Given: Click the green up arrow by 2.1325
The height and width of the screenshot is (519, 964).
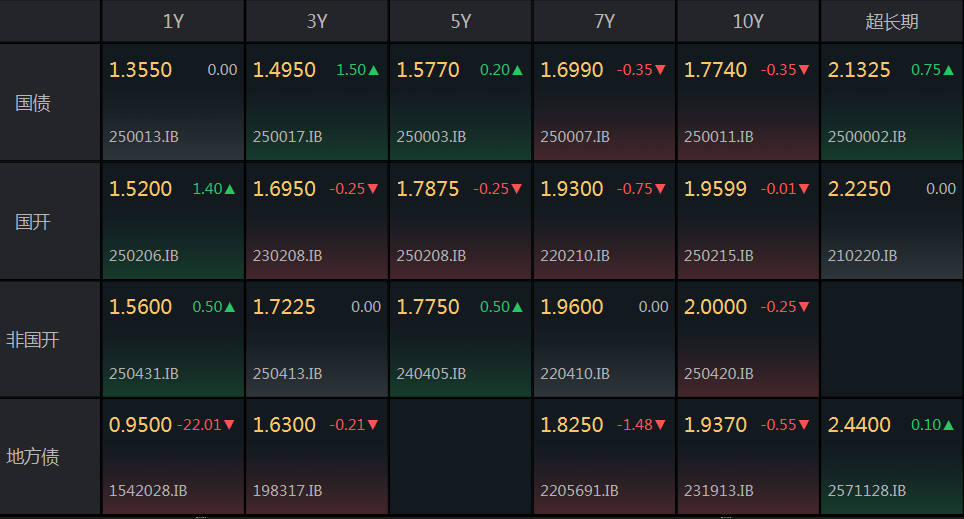Looking at the screenshot, I should [x=949, y=71].
